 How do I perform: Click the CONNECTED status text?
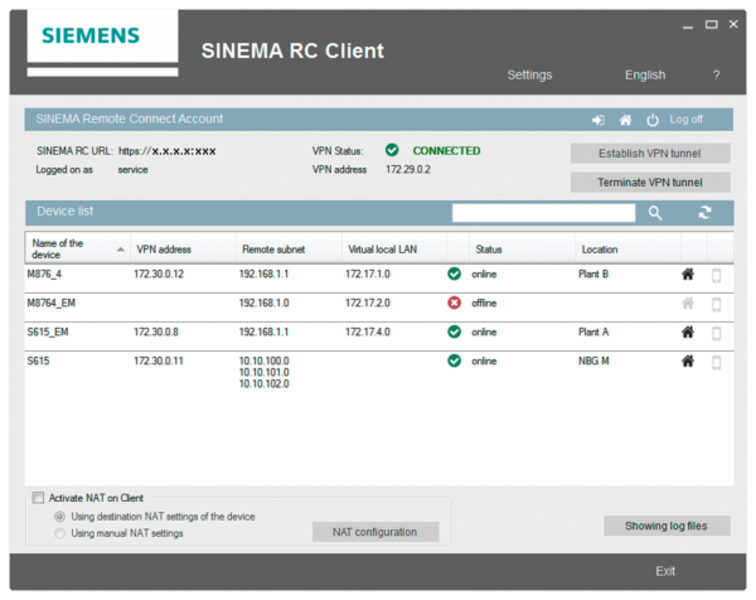(x=446, y=150)
